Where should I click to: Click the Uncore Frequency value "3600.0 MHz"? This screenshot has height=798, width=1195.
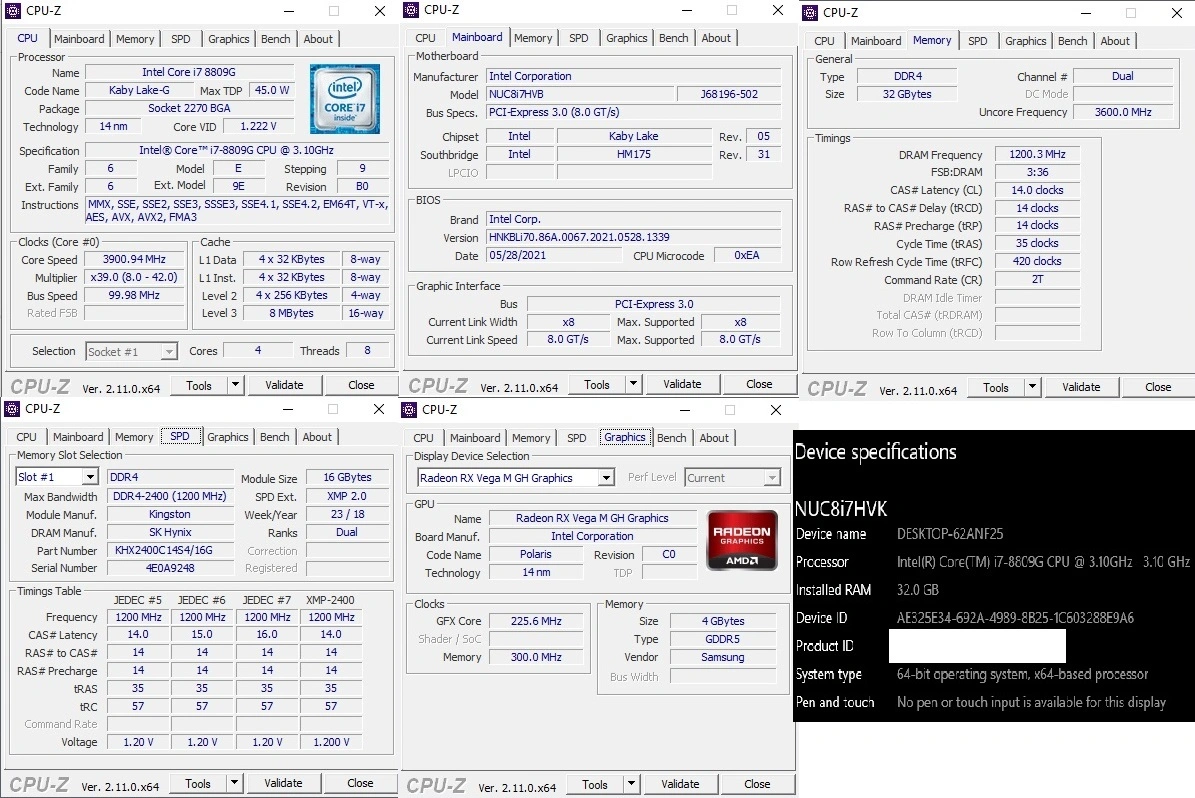1123,112
